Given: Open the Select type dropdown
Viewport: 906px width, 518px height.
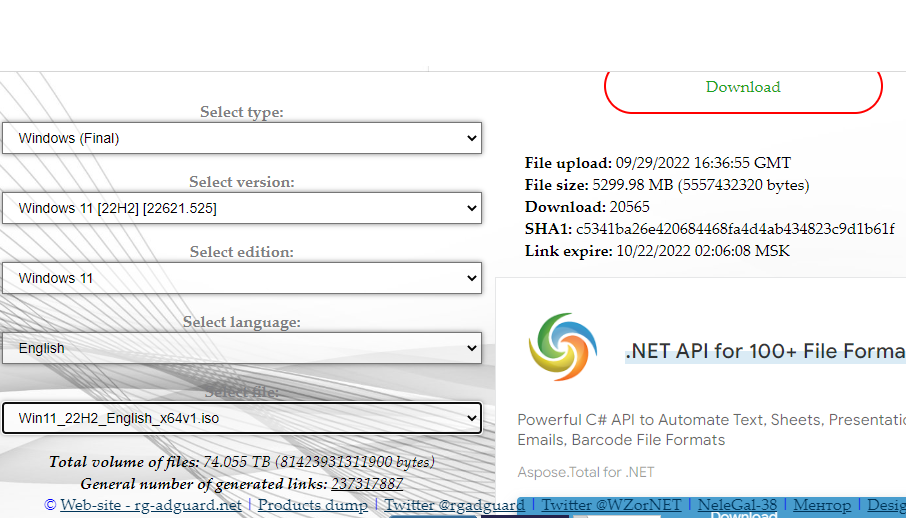Looking at the screenshot, I should [241, 138].
